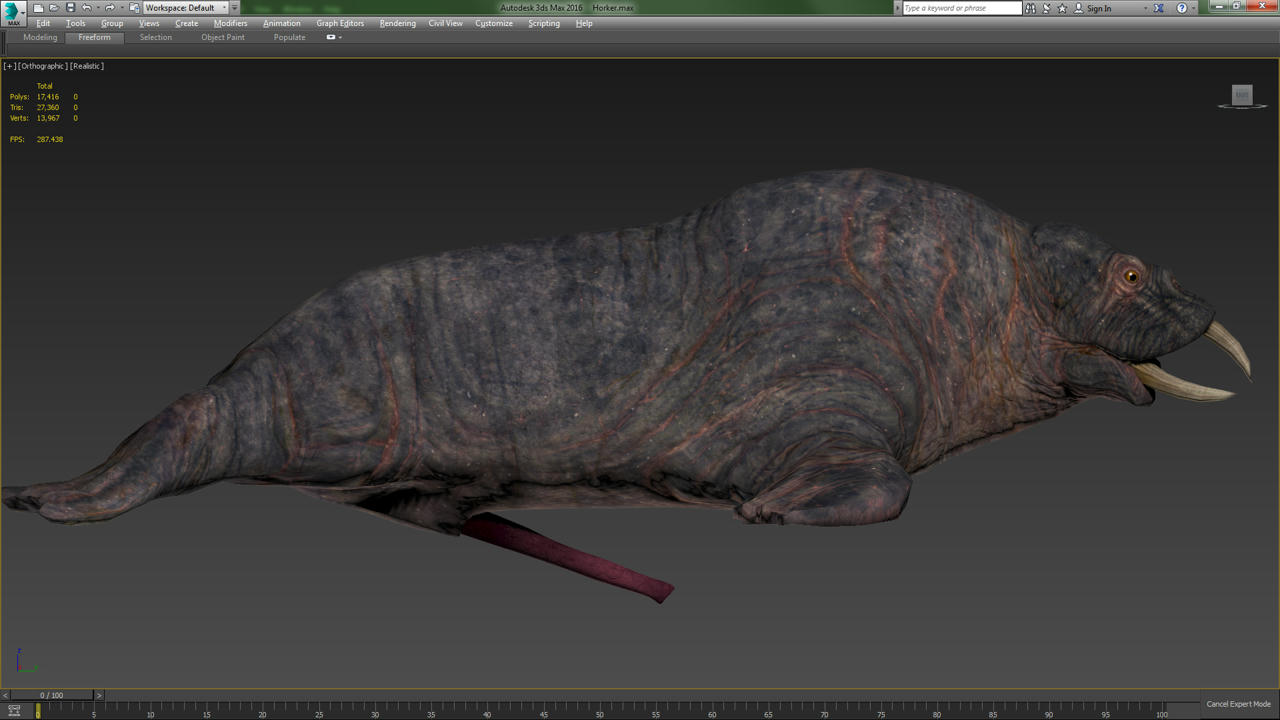Click the walrus model's tusk in the viewport
The height and width of the screenshot is (720, 1280).
[x=1186, y=383]
